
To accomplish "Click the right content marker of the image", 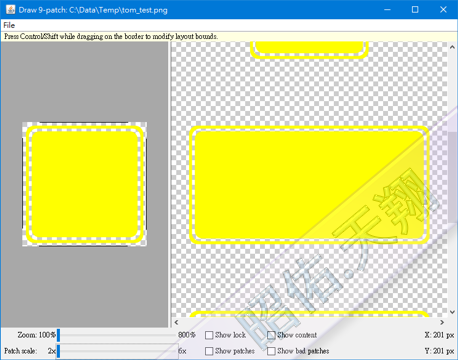I will coord(146,183).
